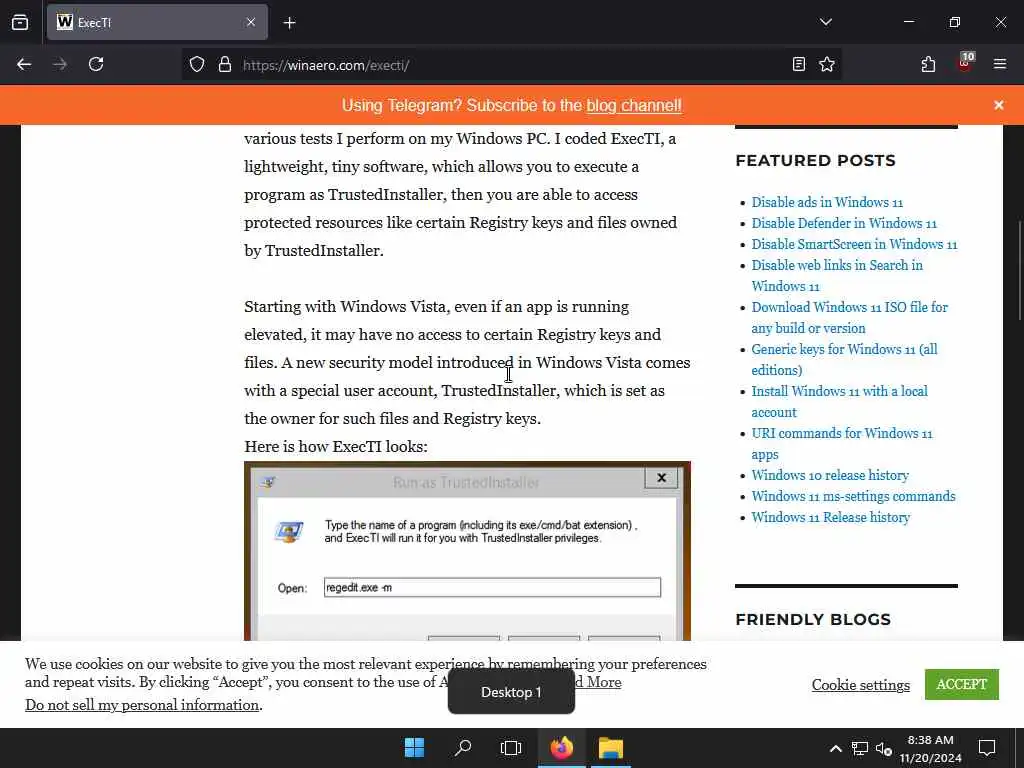This screenshot has width=1024, height=768.
Task: Open Windows 10 release history link
Action: point(830,475)
